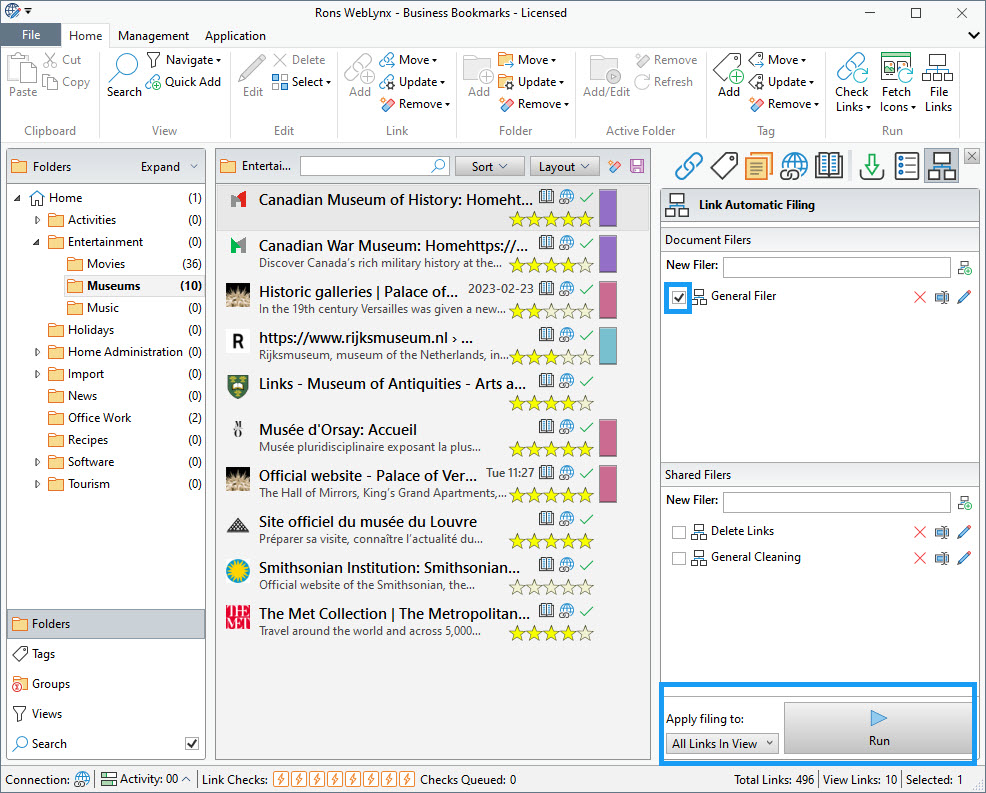
Task: Click the Search magnifier in the ribbon
Action: pyautogui.click(x=124, y=75)
